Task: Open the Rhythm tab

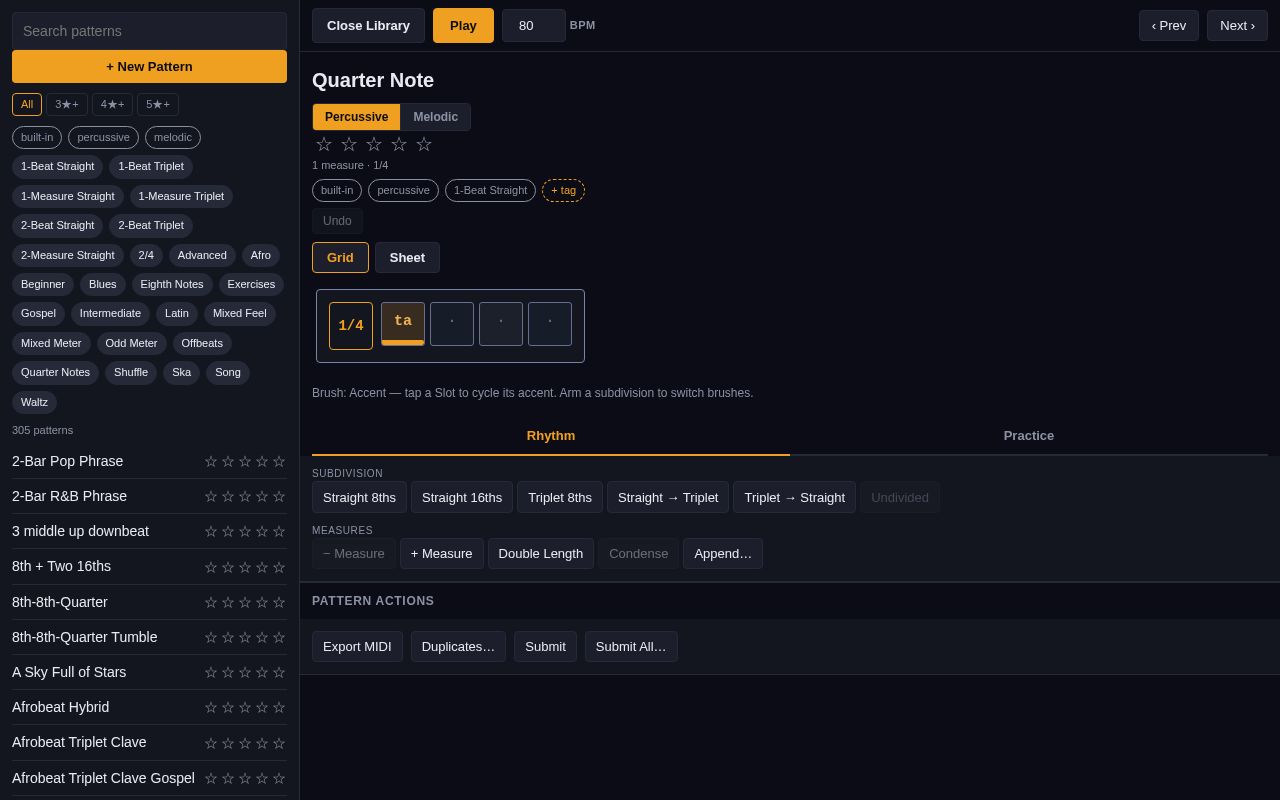Action: [551, 436]
